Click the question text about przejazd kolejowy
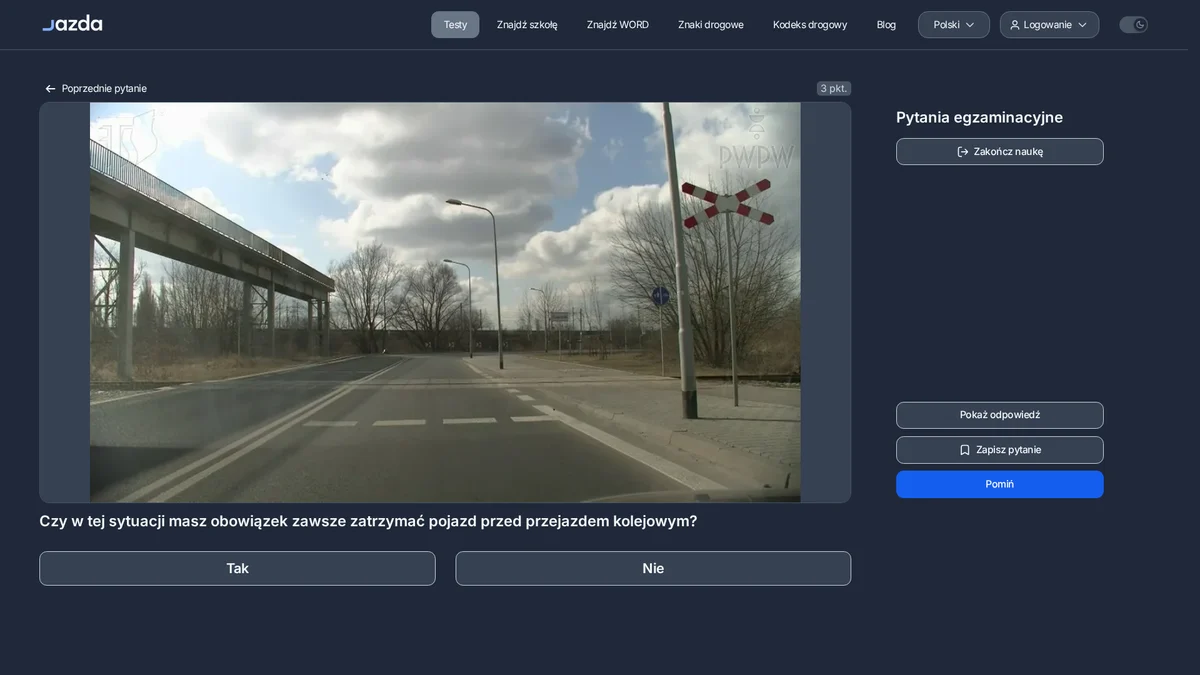Image resolution: width=1200 pixels, height=675 pixels. [368, 521]
